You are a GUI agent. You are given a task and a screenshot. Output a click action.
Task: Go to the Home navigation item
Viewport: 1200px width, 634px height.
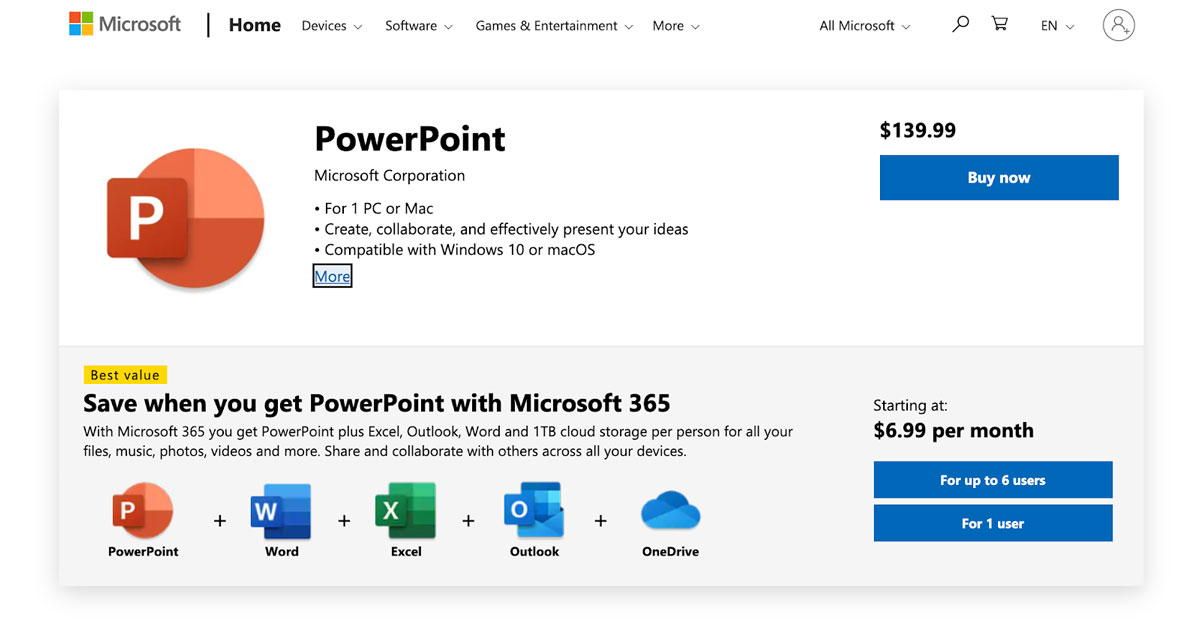[x=255, y=25]
